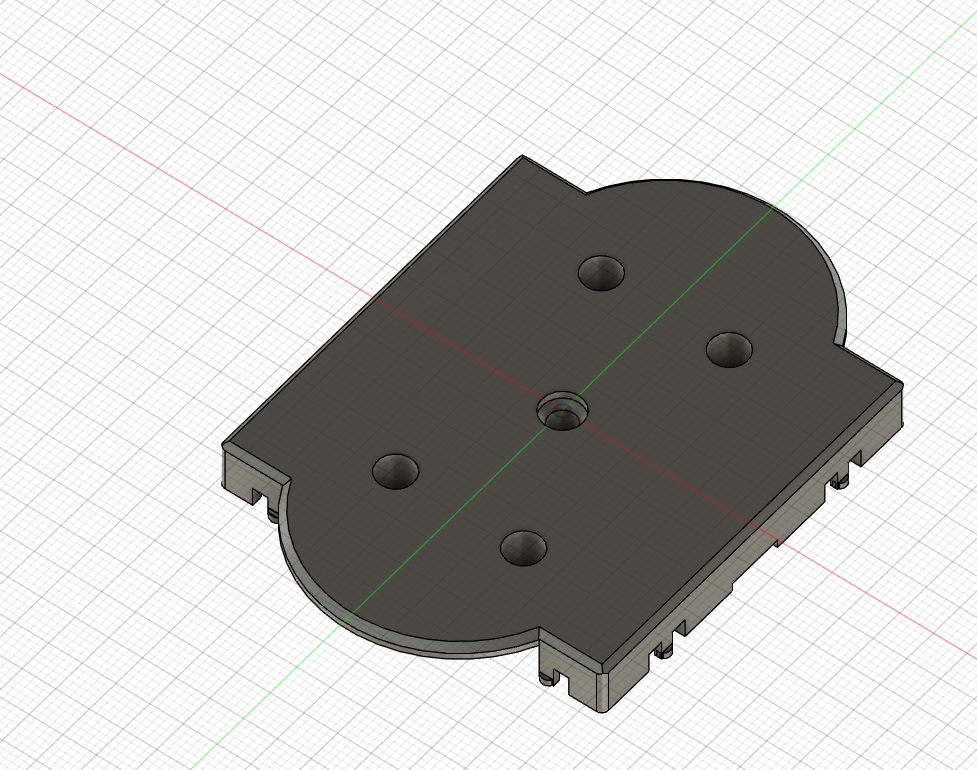This screenshot has width=977, height=770.
Task: Select the countersunk hole at the plate center
Action: [x=563, y=411]
